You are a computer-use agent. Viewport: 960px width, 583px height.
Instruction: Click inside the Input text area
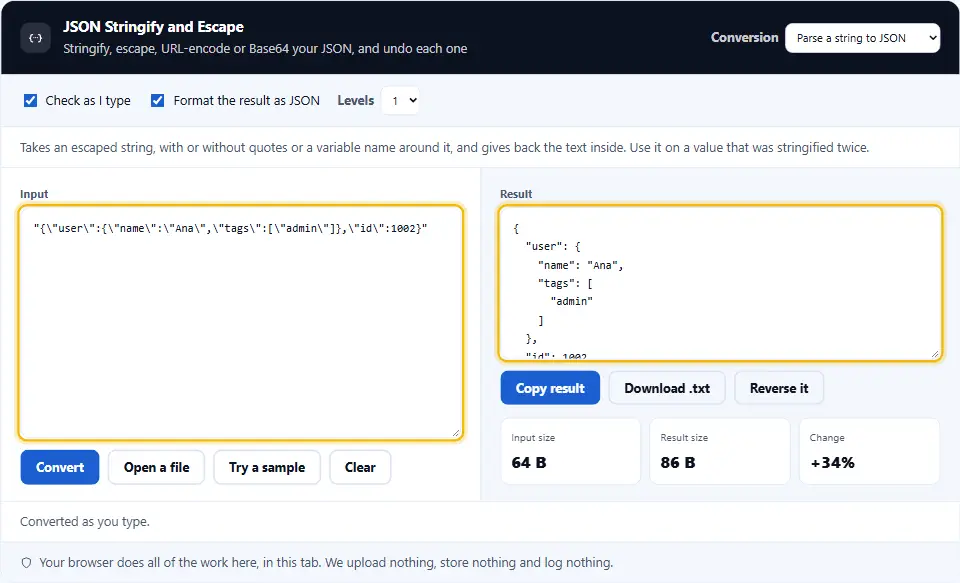tap(241, 323)
